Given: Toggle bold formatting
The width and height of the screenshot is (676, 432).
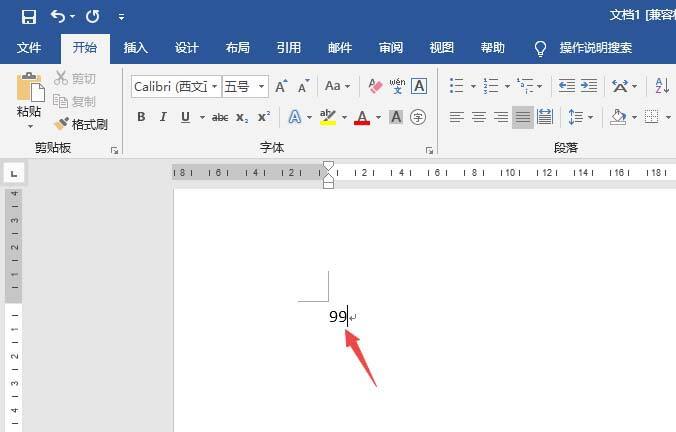Looking at the screenshot, I should 141,117.
